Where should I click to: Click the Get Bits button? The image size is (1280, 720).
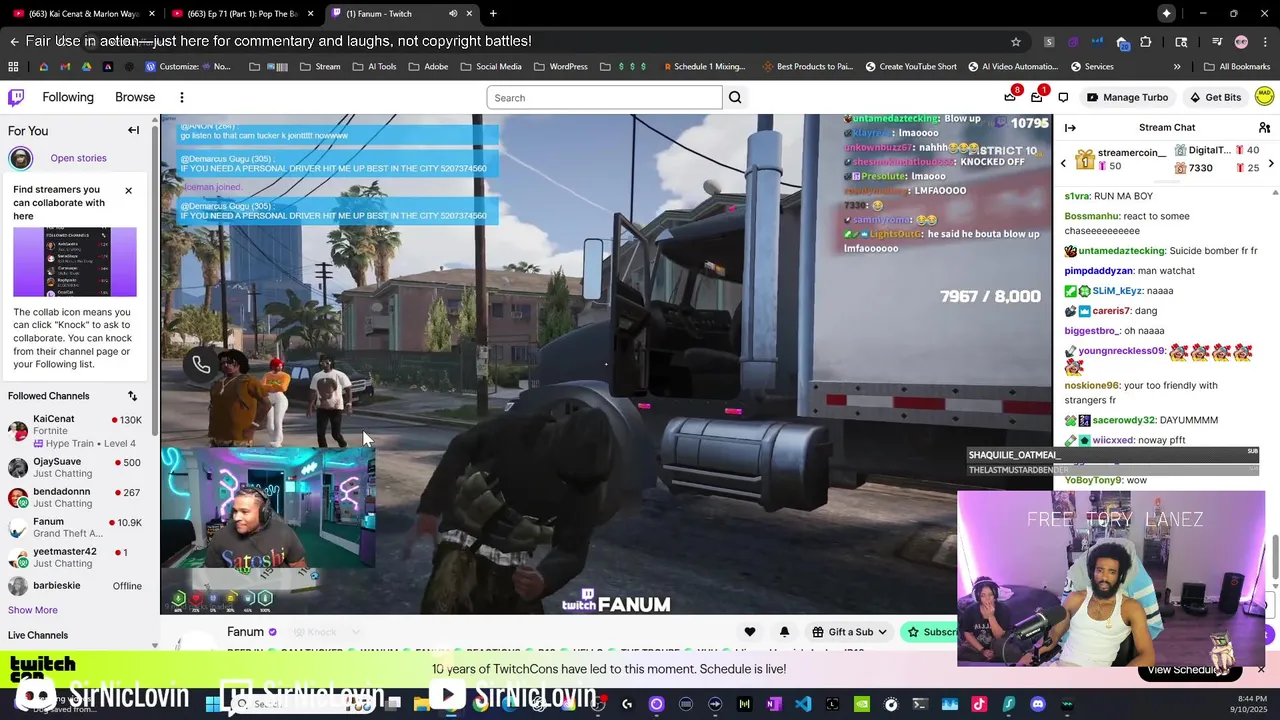[x=1215, y=97]
